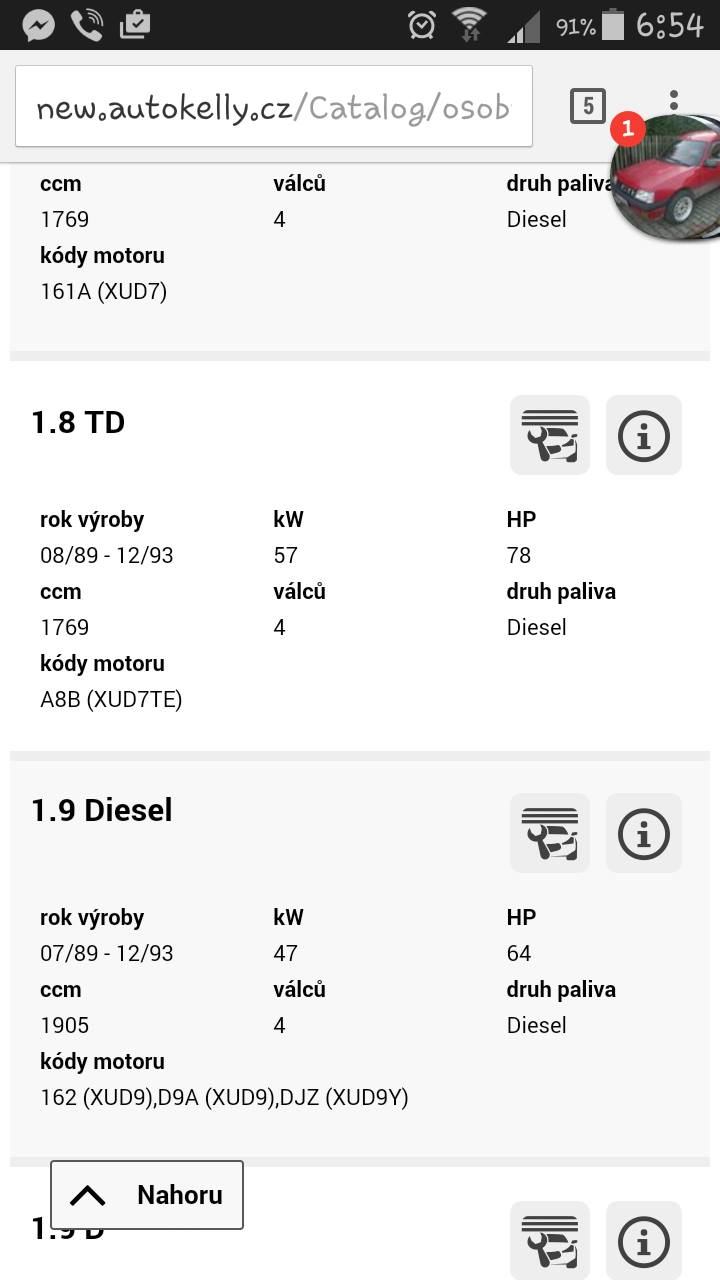
Task: Show info for 1.8 TD engine
Action: tap(643, 435)
